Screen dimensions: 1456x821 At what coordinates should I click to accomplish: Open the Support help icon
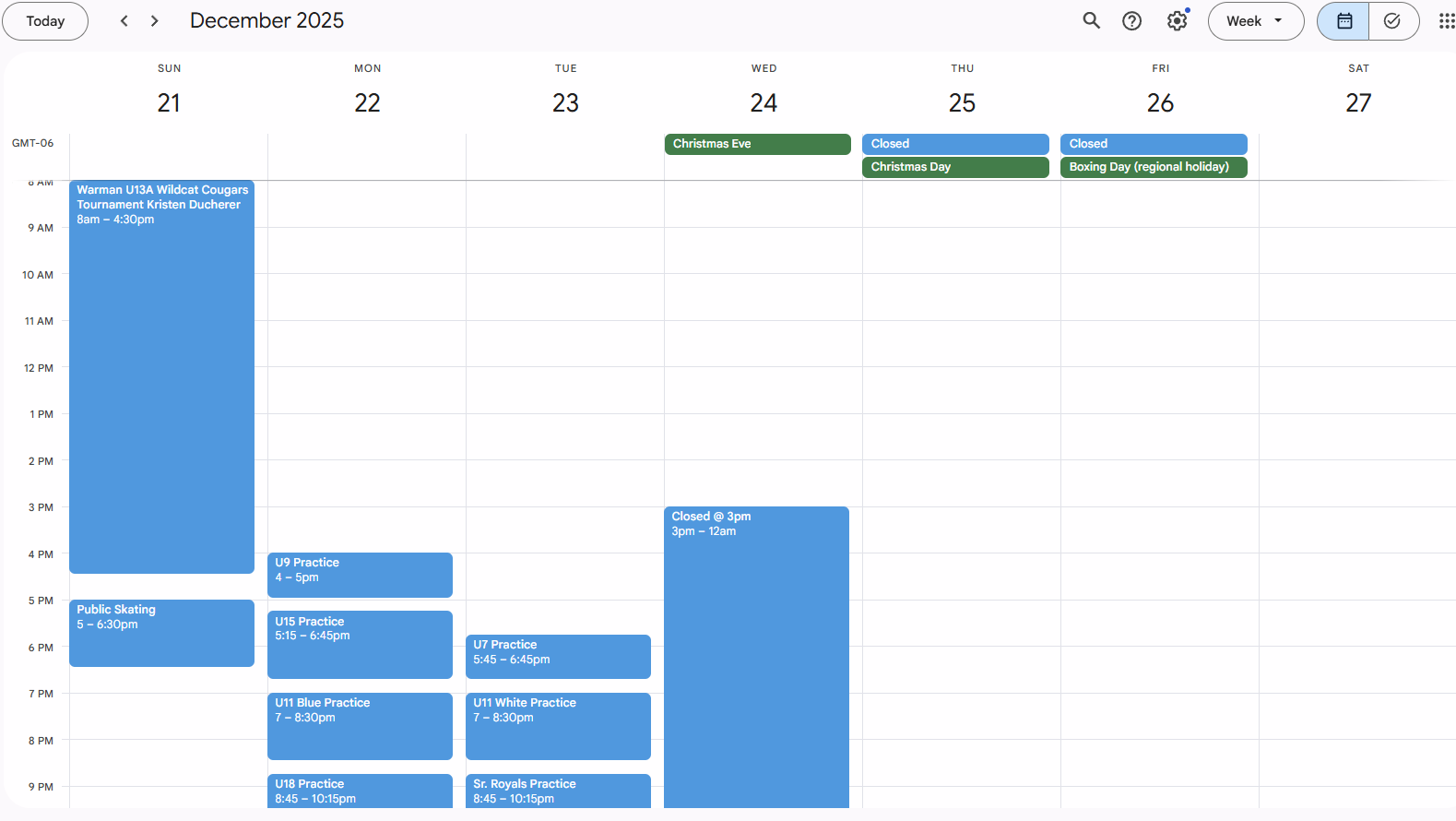coord(1131,21)
